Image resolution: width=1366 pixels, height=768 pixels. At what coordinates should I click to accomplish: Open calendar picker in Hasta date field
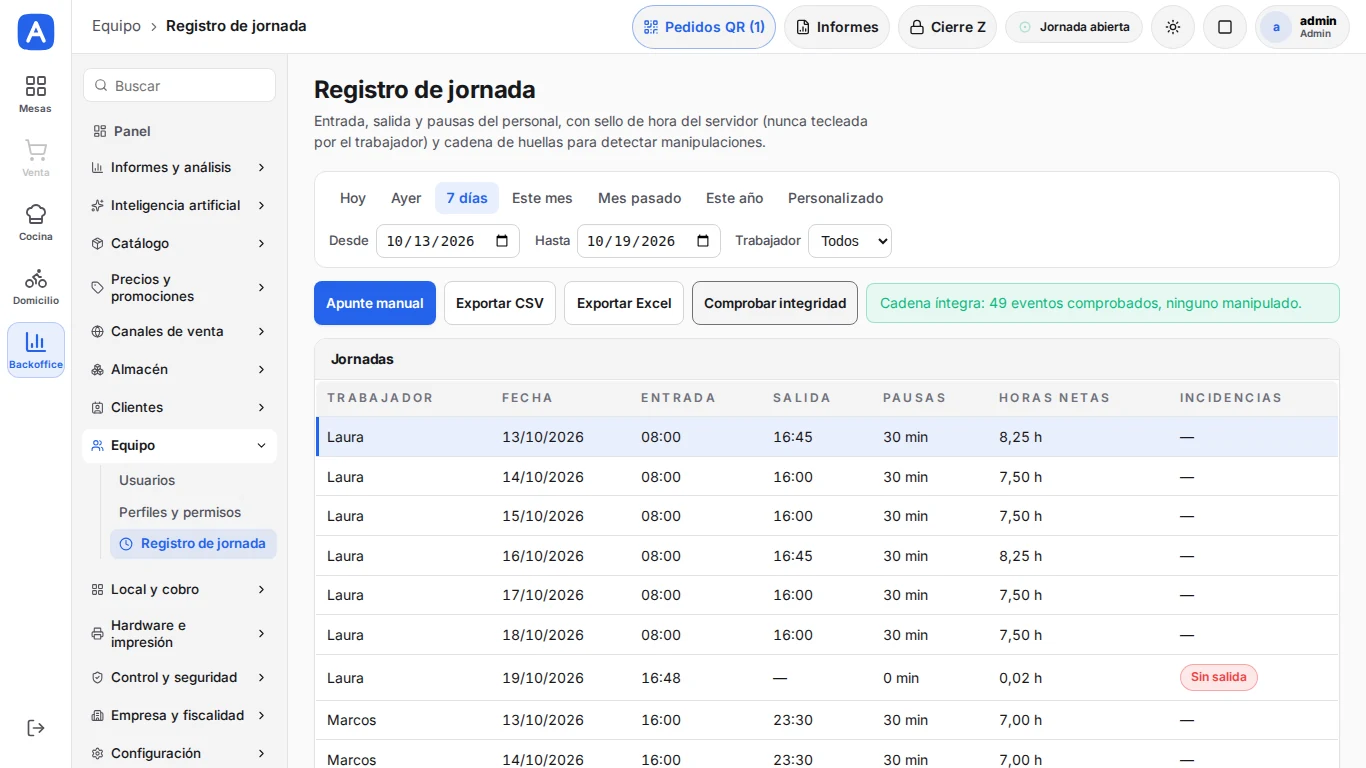(x=703, y=241)
